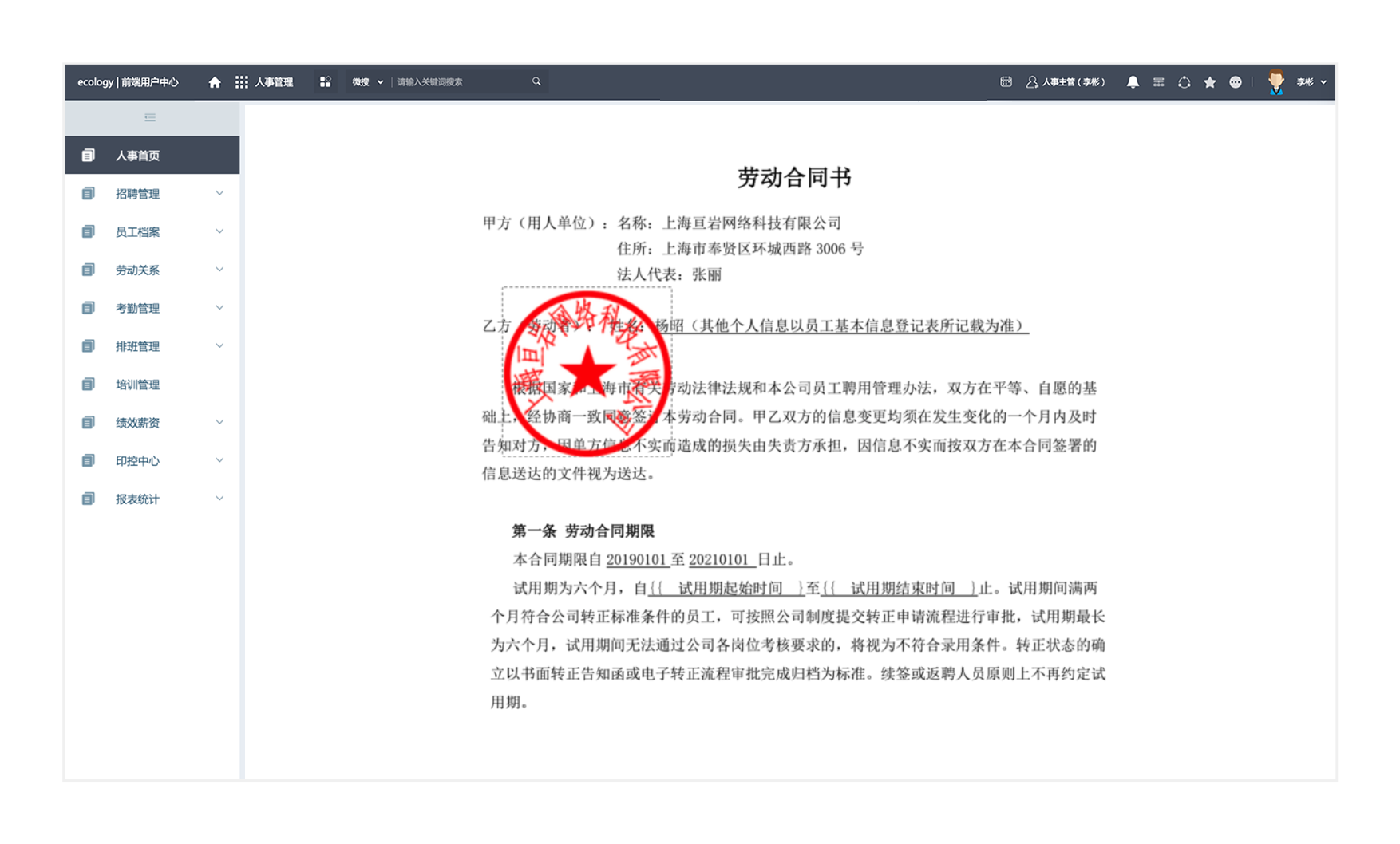The height and width of the screenshot is (844, 1400).
Task: Open the calendar icon in the top bar
Action: (x=1005, y=81)
